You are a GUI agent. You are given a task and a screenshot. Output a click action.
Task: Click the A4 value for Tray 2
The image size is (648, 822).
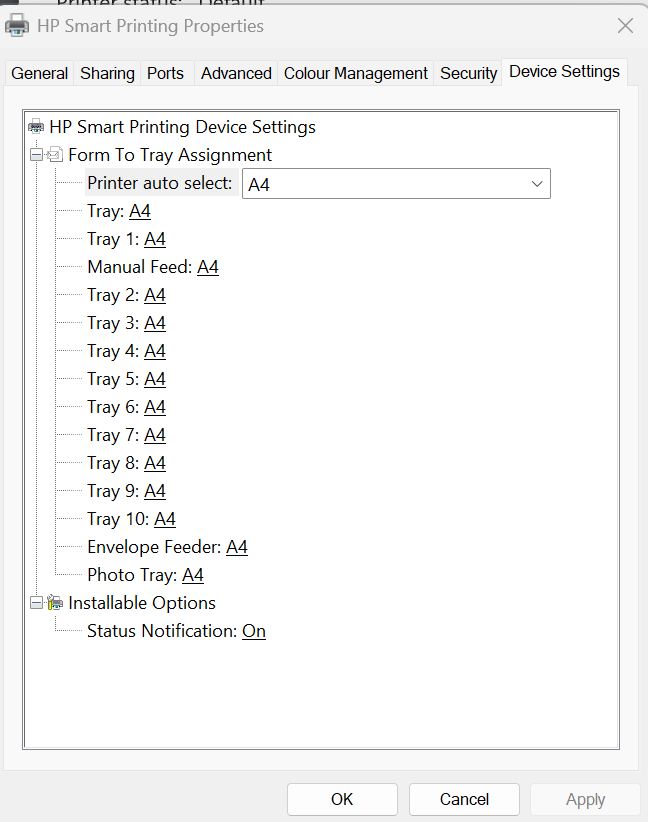pyautogui.click(x=155, y=295)
